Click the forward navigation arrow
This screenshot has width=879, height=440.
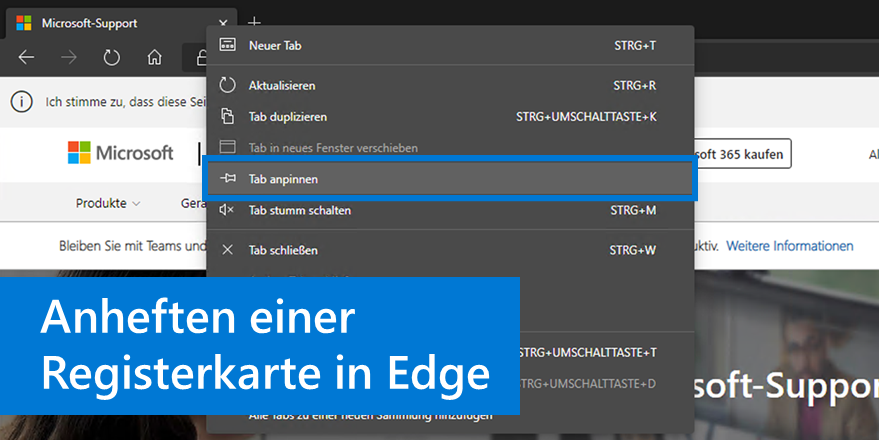click(x=69, y=57)
